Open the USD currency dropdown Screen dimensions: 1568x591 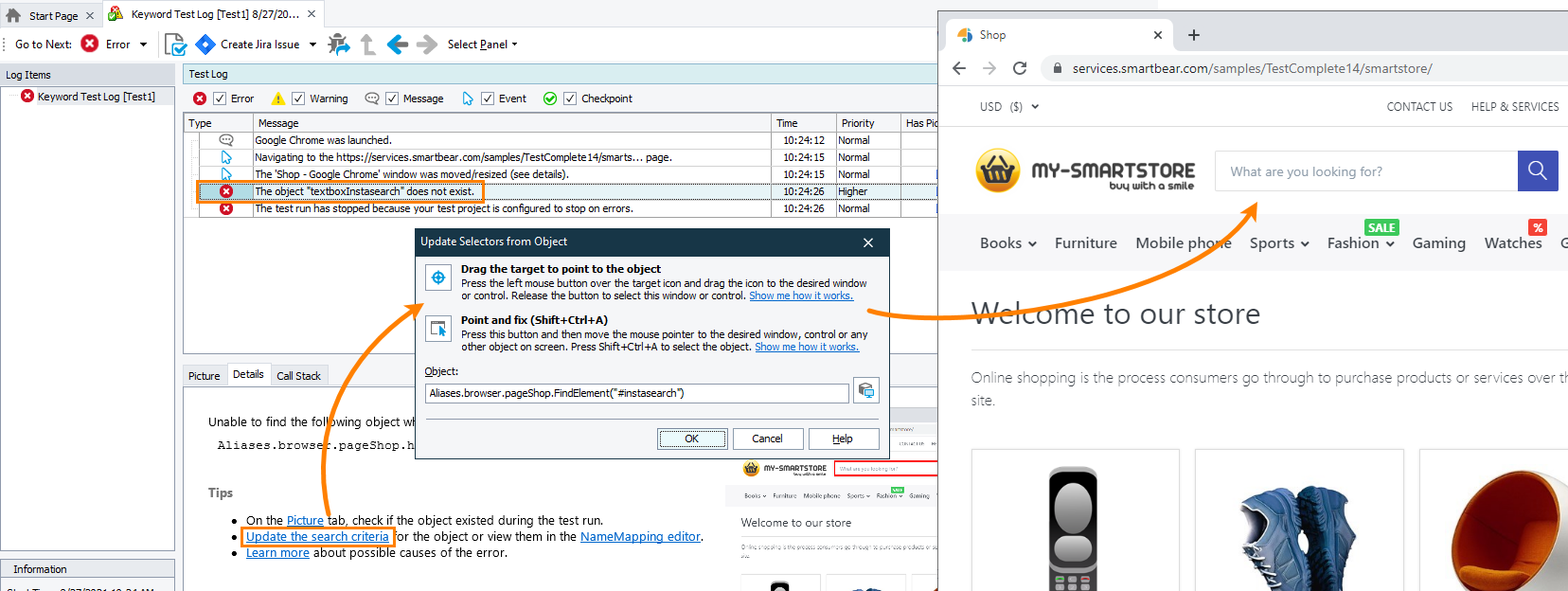tap(1008, 107)
